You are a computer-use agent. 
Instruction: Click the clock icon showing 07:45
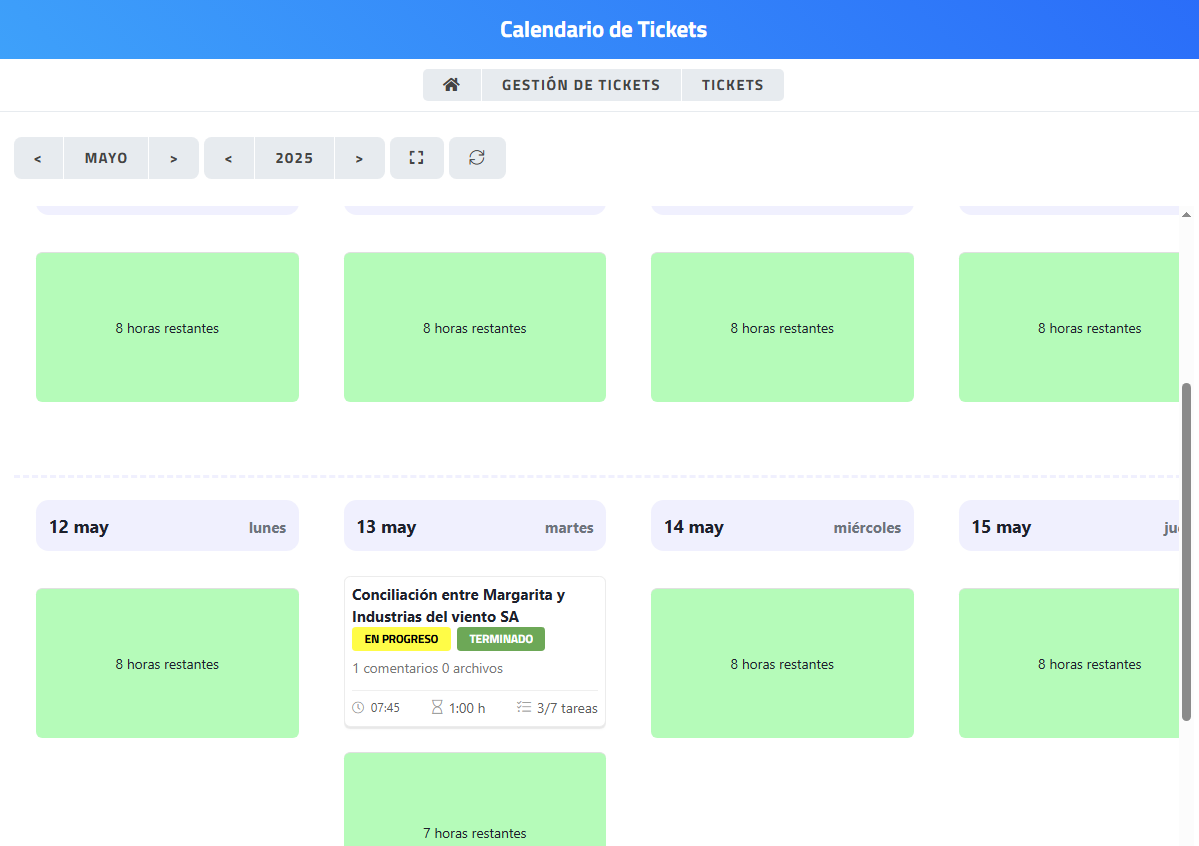pyautogui.click(x=359, y=708)
